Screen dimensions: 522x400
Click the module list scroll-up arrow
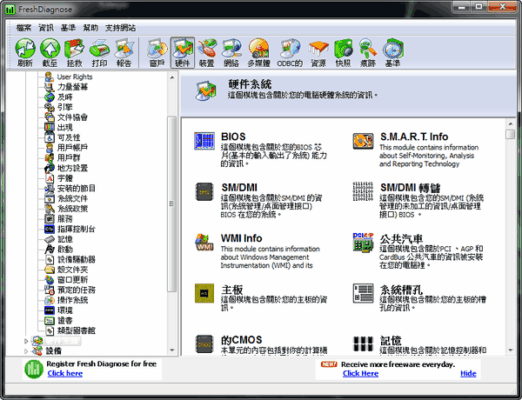point(510,124)
